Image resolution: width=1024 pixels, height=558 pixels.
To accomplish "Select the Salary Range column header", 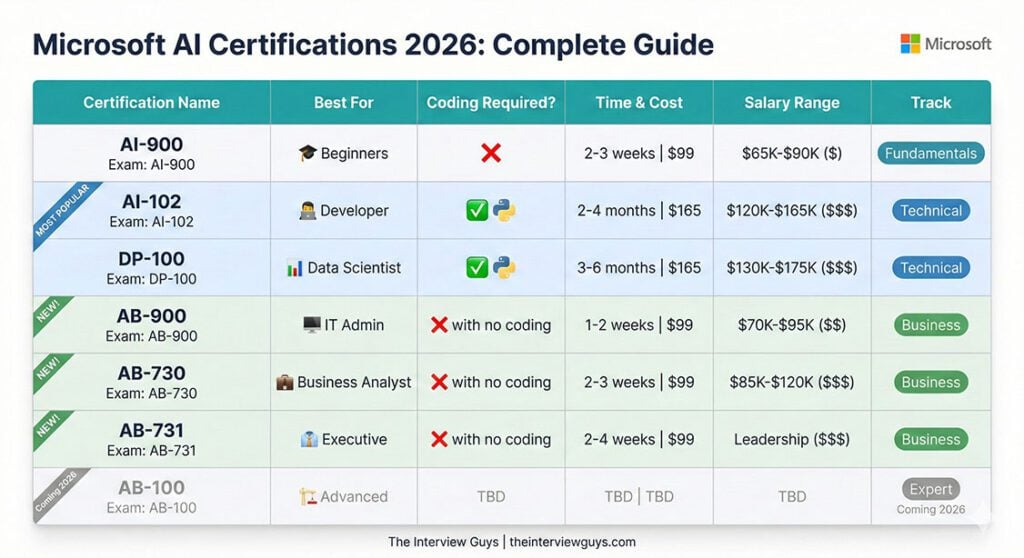I will point(792,102).
